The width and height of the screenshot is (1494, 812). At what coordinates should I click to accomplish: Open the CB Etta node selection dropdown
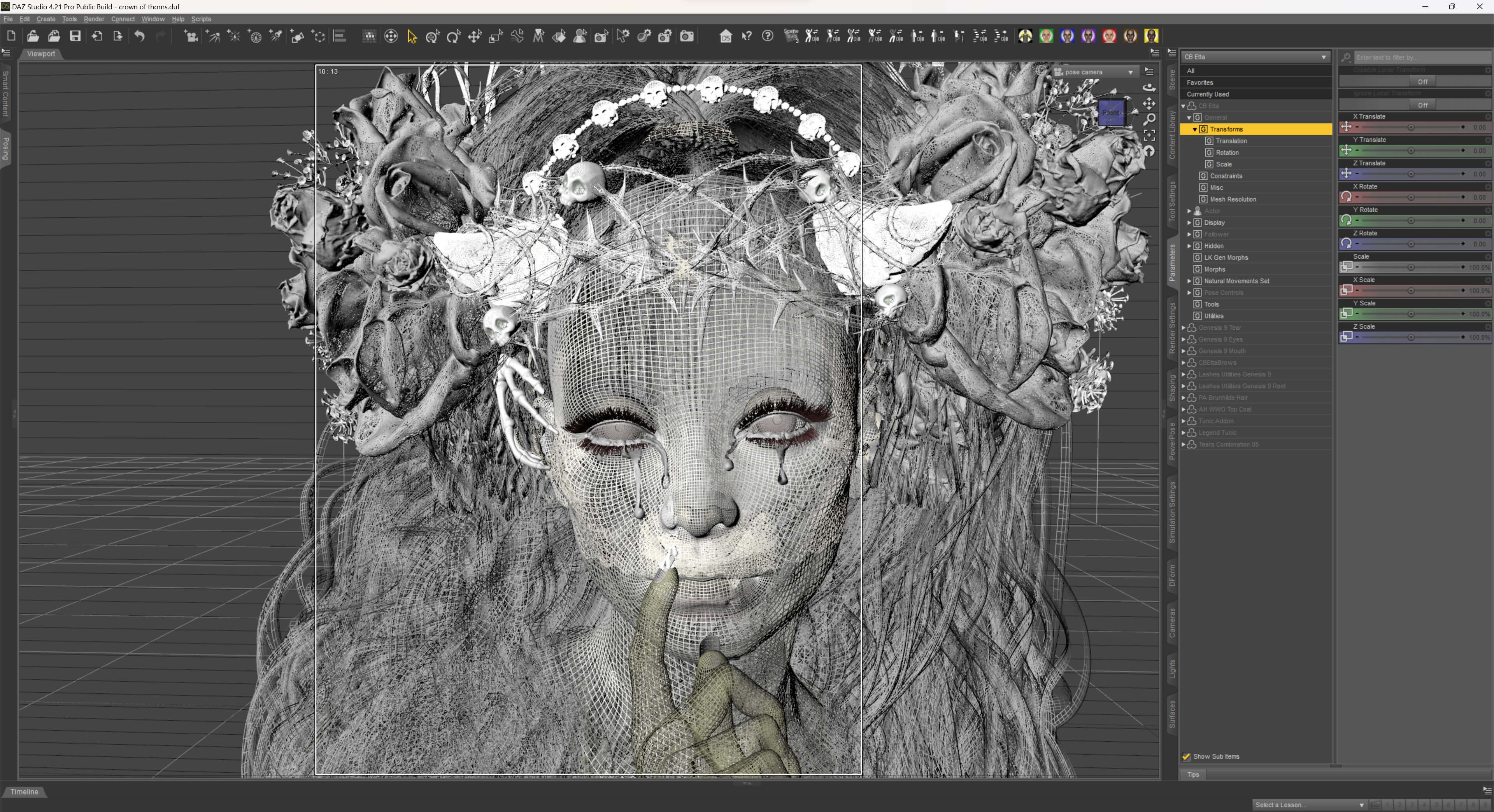click(x=1256, y=57)
